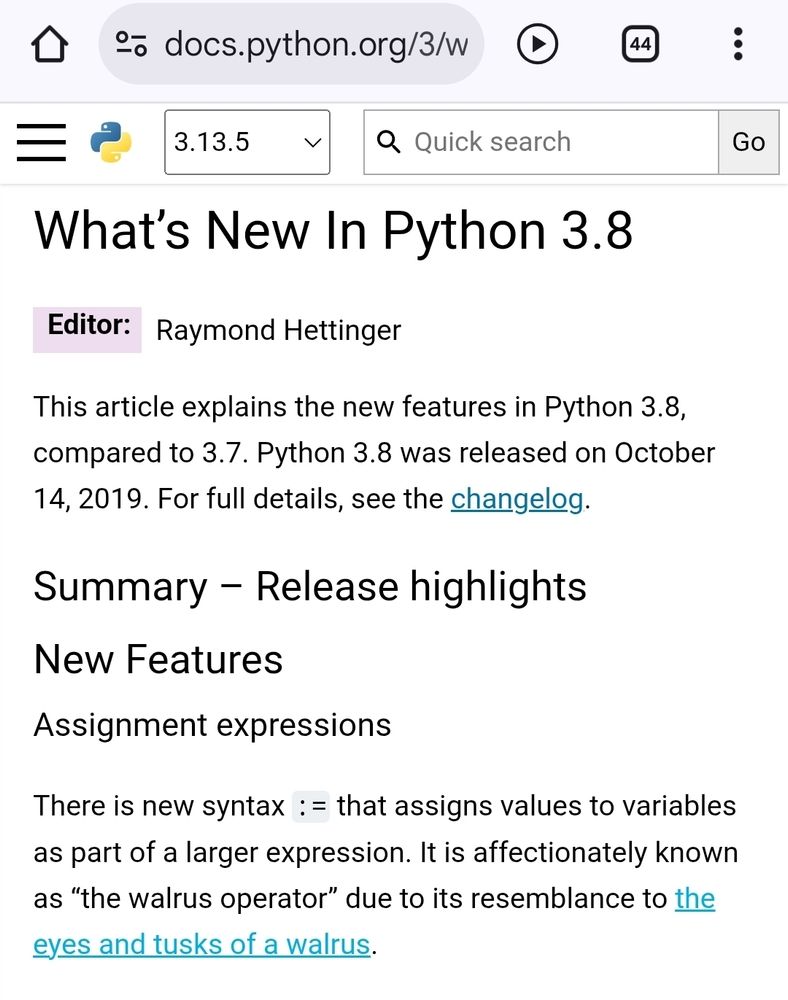Open the hamburger navigation menu
This screenshot has width=788, height=1000.
(41, 142)
